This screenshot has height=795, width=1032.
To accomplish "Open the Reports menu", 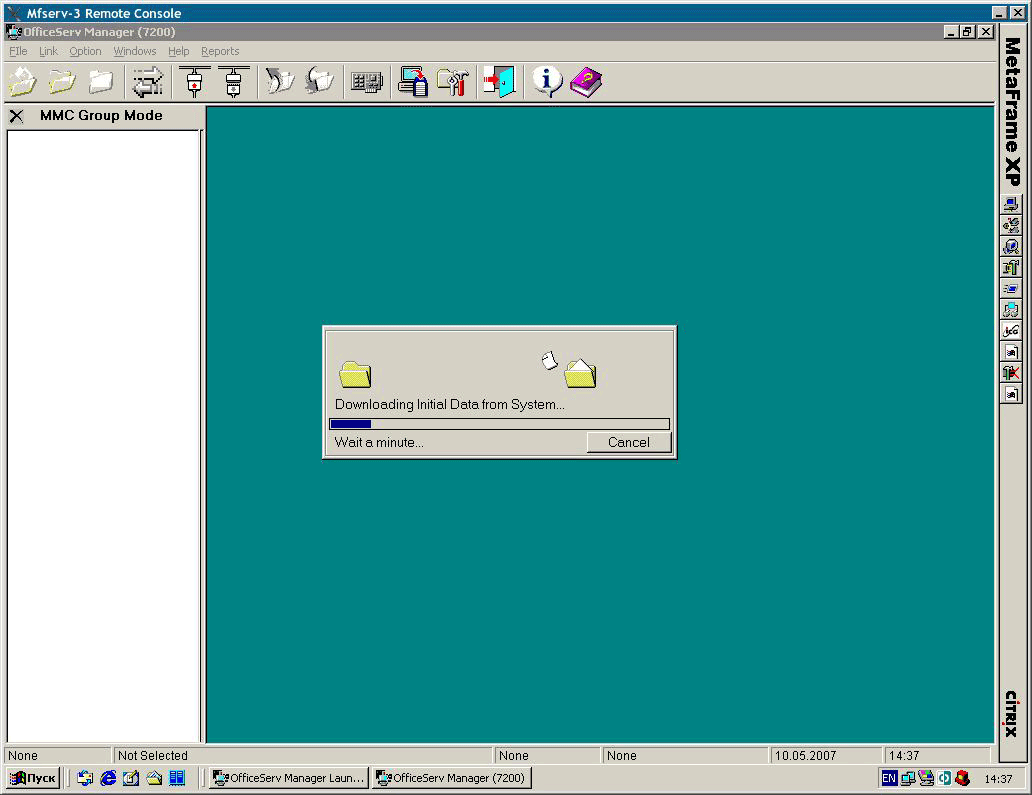I will click(x=220, y=51).
